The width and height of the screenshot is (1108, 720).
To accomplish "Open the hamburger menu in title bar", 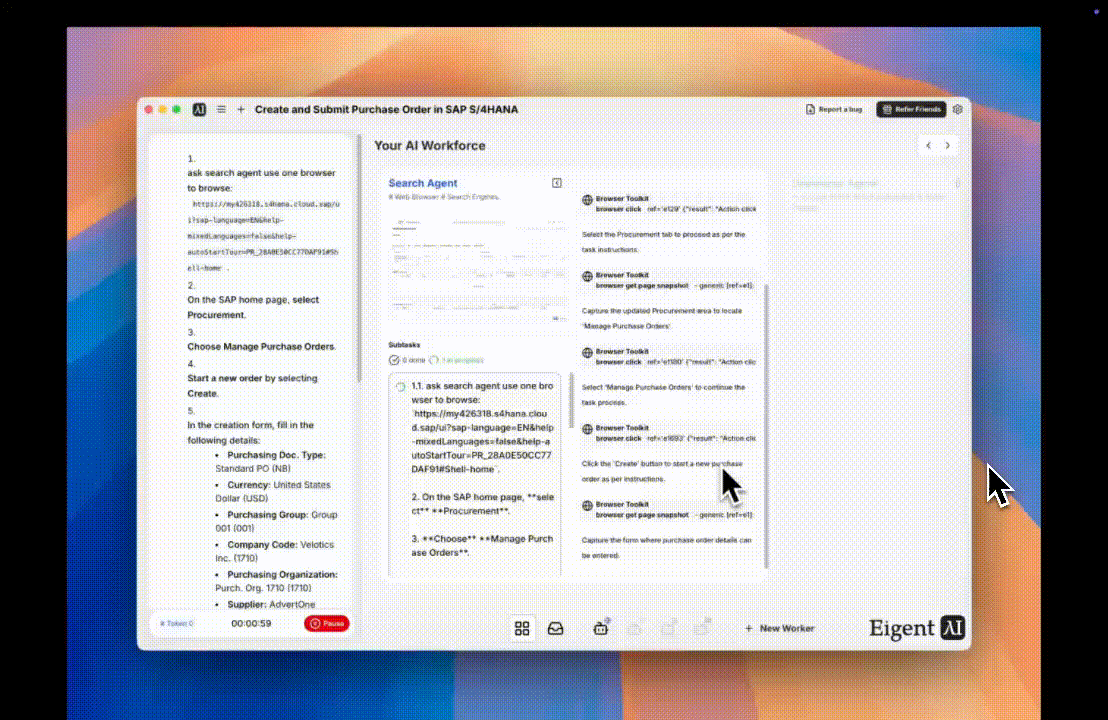I will tap(221, 110).
